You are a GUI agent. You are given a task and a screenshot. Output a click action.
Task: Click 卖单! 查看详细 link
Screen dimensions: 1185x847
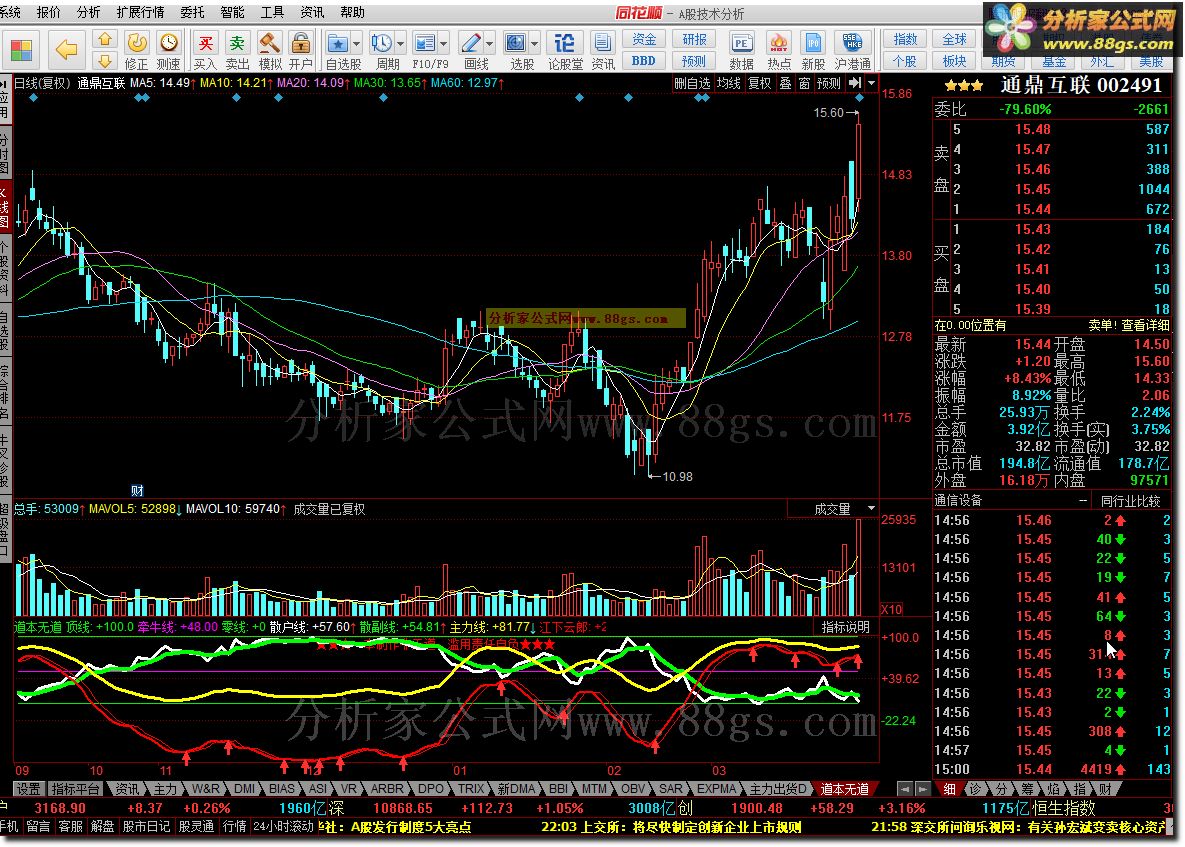tap(1128, 325)
